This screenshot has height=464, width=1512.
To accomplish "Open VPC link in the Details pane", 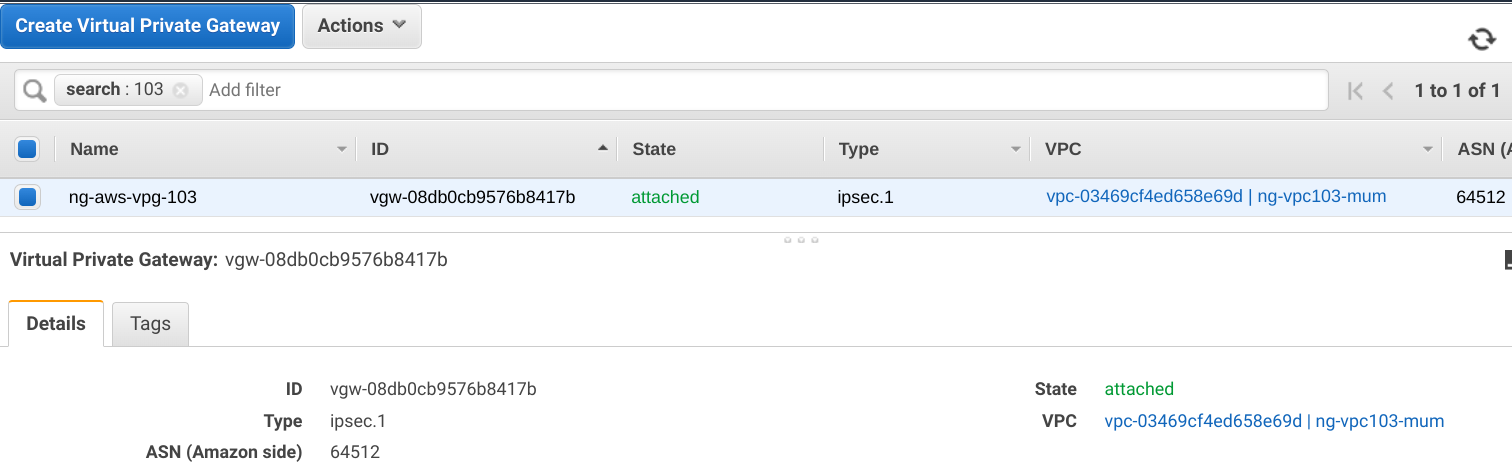I will pyautogui.click(x=1274, y=421).
